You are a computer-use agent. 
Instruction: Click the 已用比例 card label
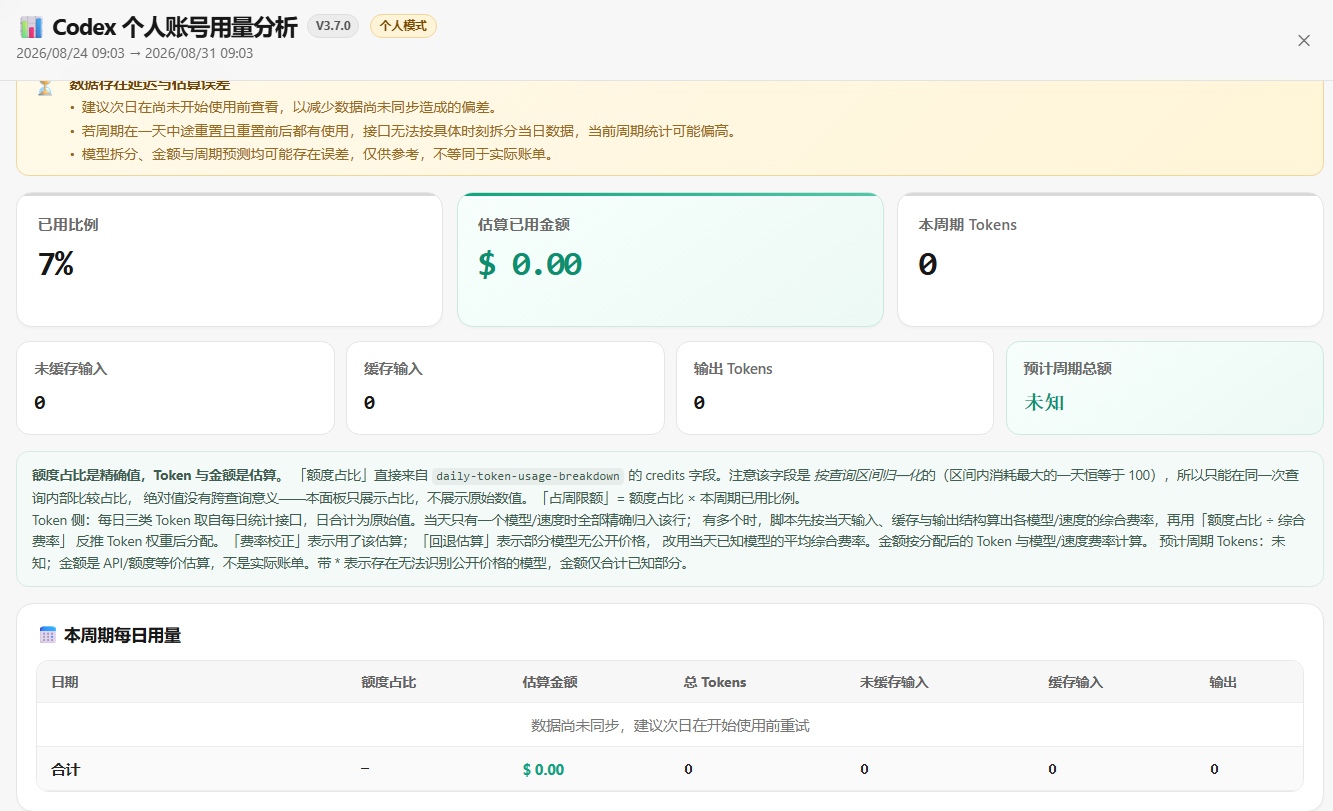tap(68, 225)
